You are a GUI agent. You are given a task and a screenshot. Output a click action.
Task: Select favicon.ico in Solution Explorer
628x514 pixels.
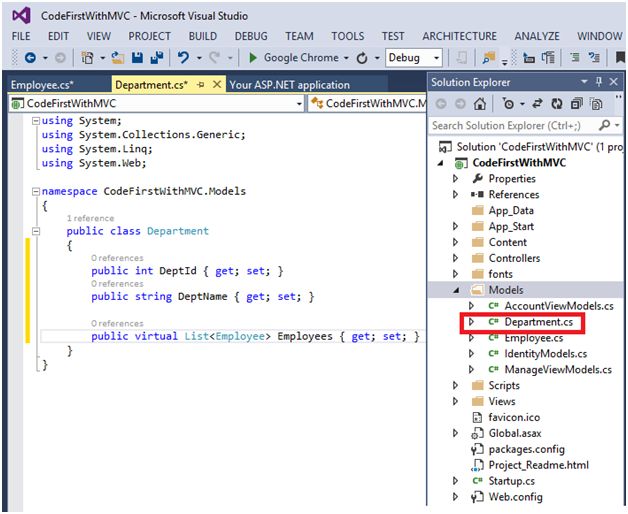coord(514,417)
